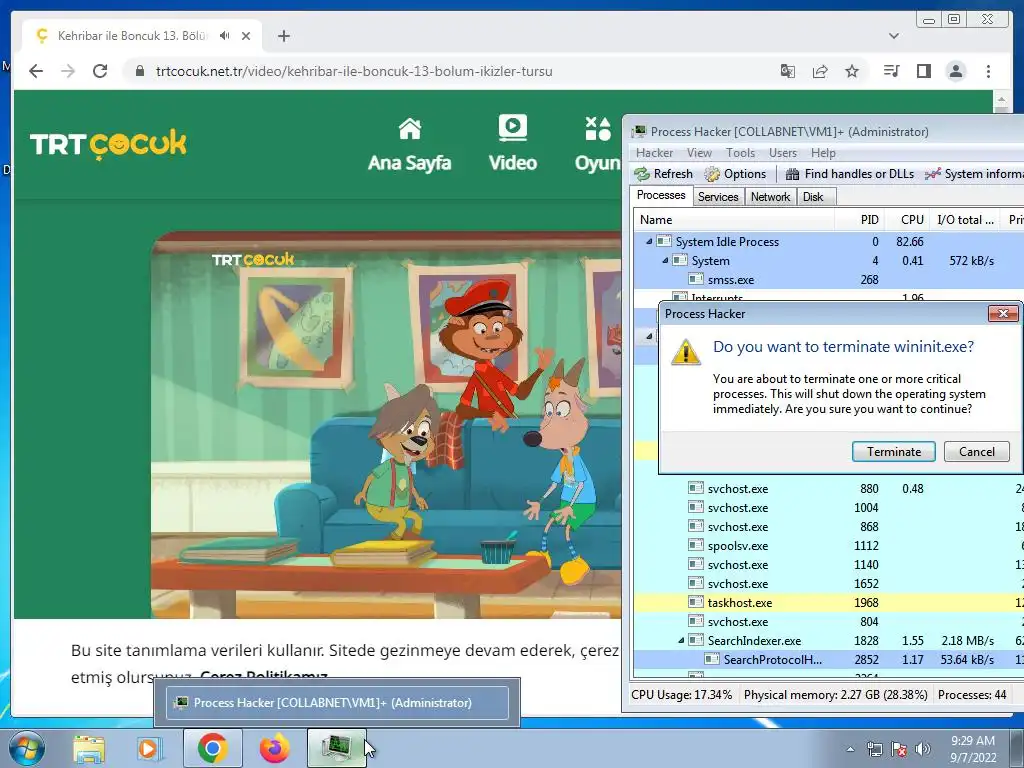Open the Help menu in Process Hacker
Image resolution: width=1024 pixels, height=768 pixels.
pyautogui.click(x=823, y=153)
